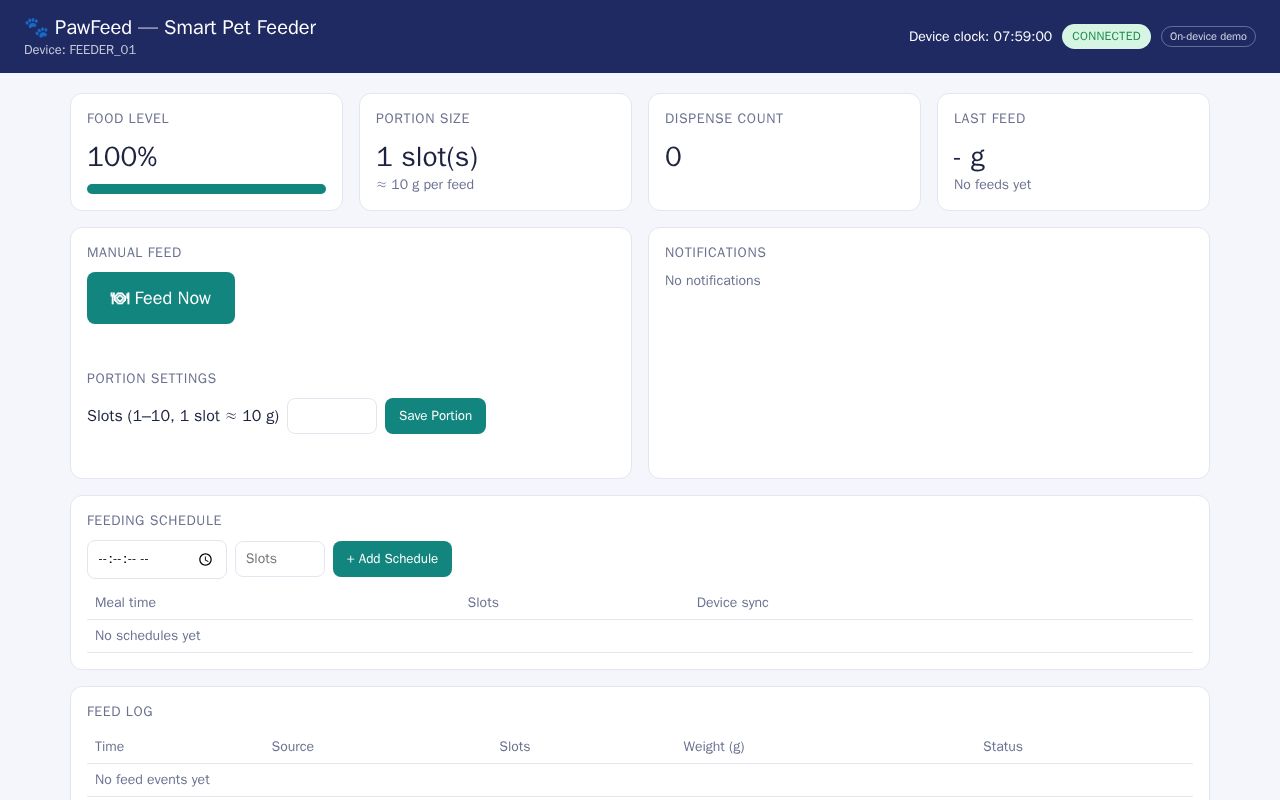
Task: Open the clock picker icon in time field
Action: [x=205, y=559]
